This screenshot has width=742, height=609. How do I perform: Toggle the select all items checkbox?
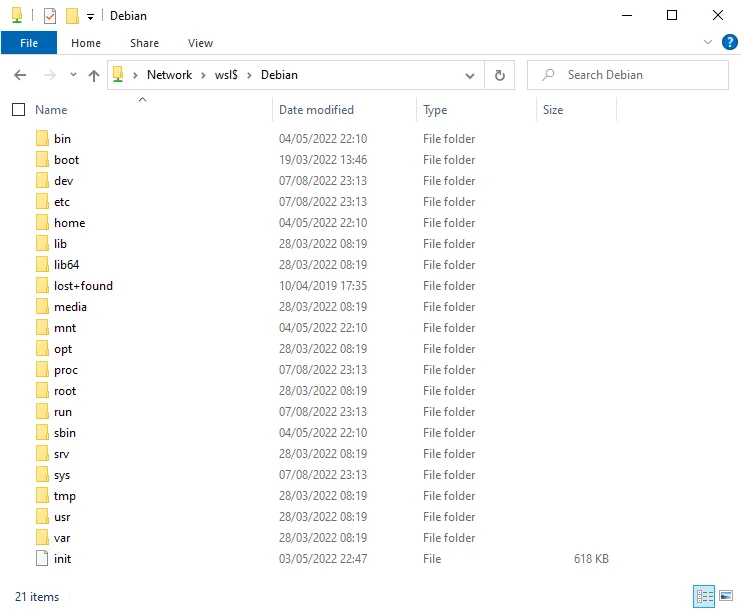pyautogui.click(x=18, y=110)
